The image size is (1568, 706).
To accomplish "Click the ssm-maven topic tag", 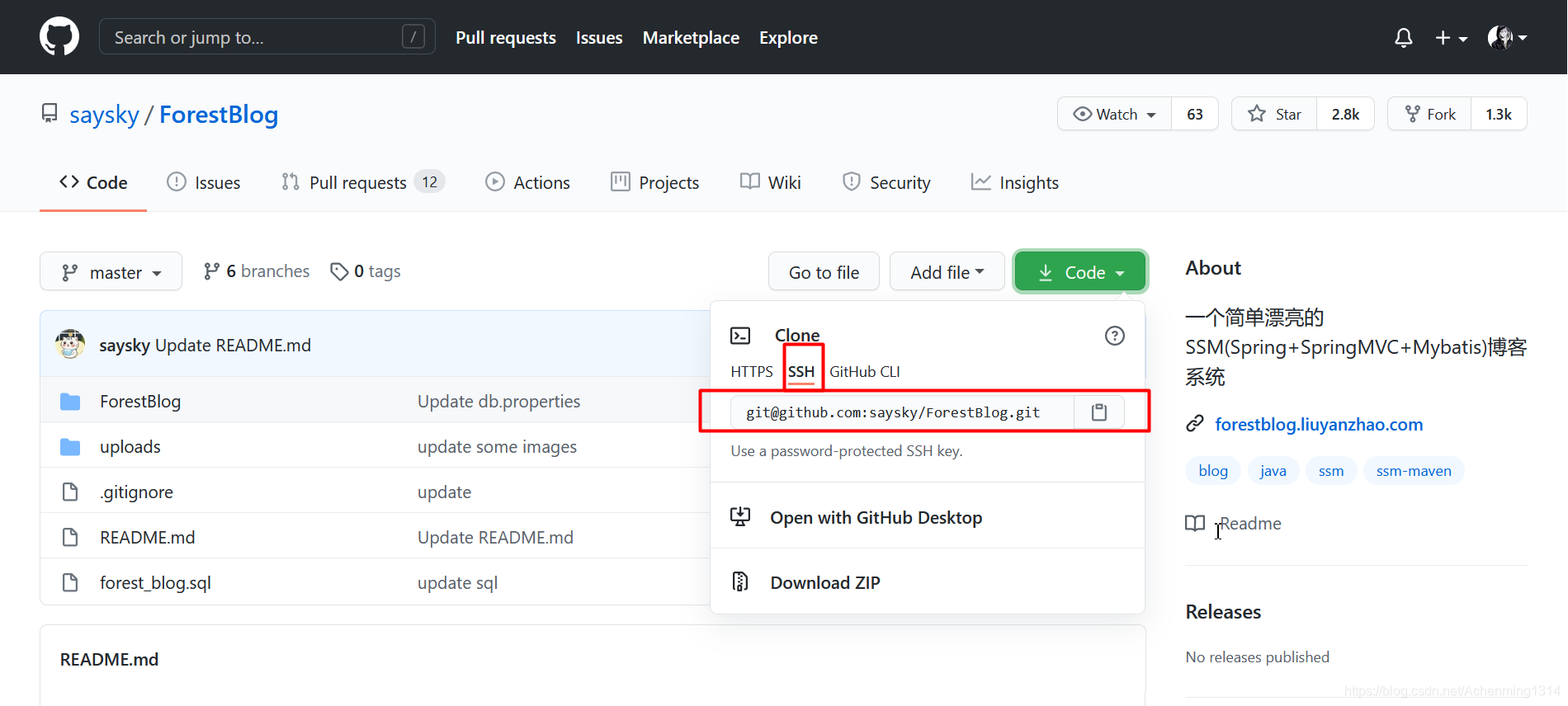I will 1414,471.
